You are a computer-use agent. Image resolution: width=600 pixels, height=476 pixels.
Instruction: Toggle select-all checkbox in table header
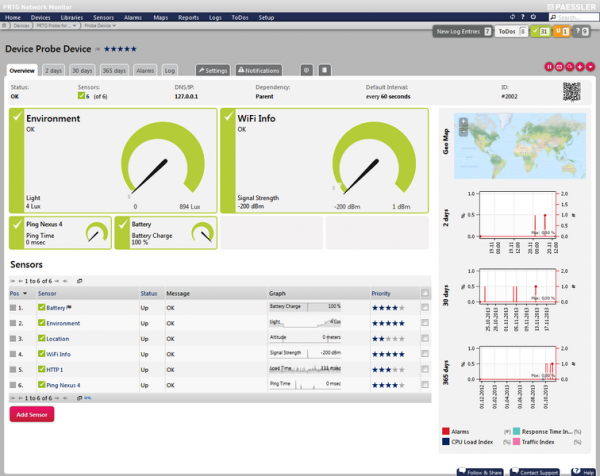425,293
